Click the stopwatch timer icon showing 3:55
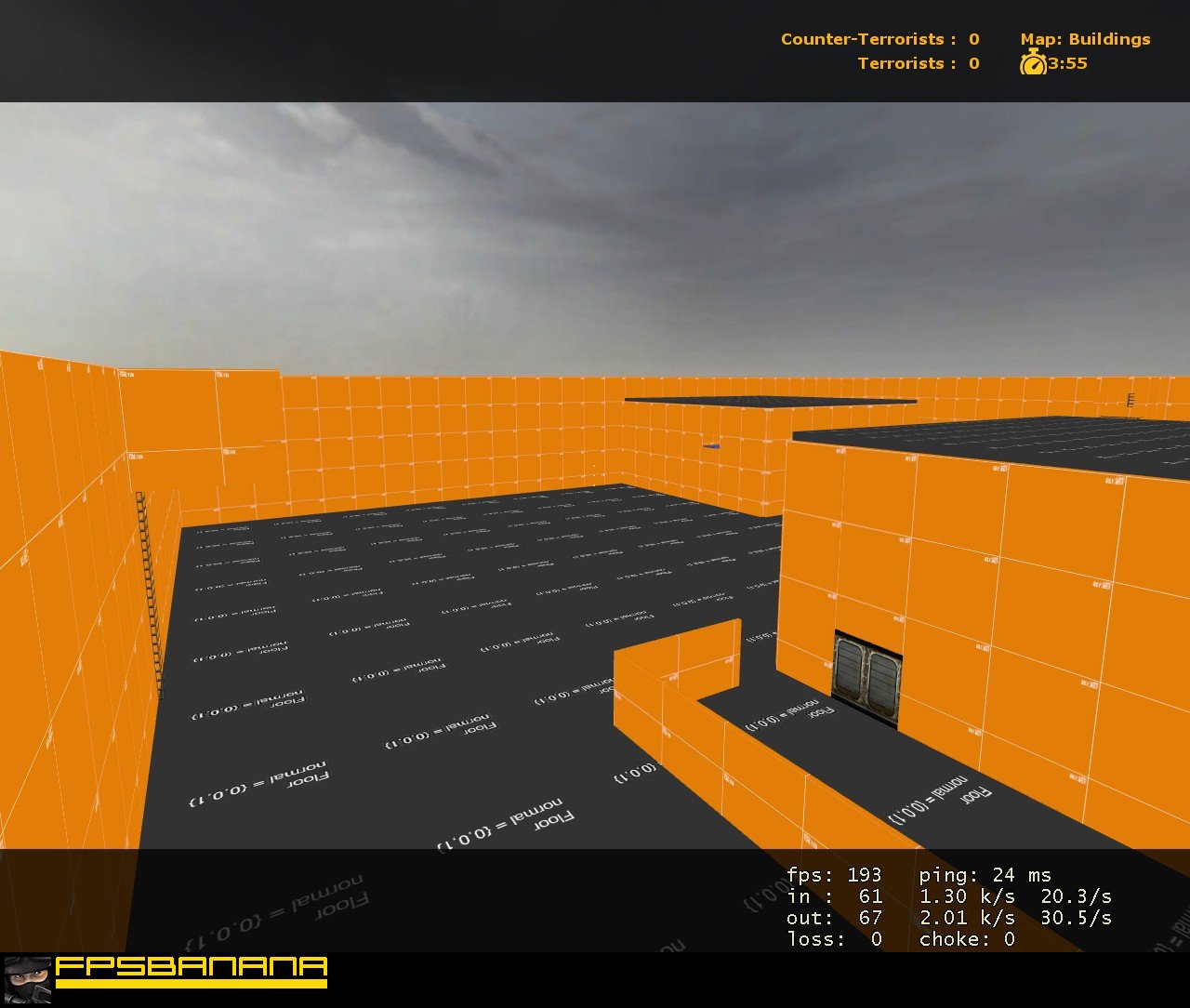The height and width of the screenshot is (1008, 1190). (x=1035, y=64)
